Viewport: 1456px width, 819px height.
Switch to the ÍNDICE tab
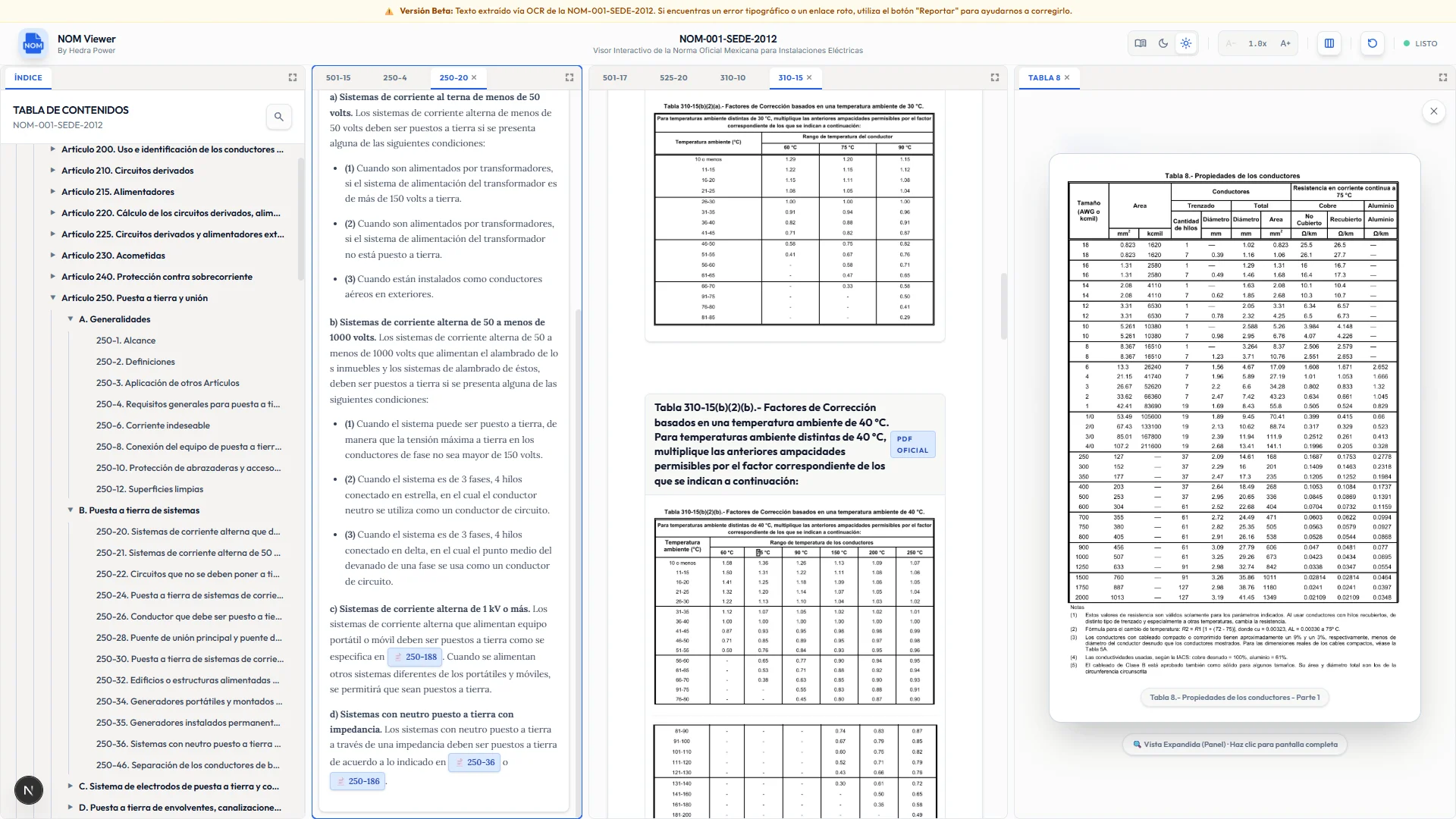tap(28, 77)
